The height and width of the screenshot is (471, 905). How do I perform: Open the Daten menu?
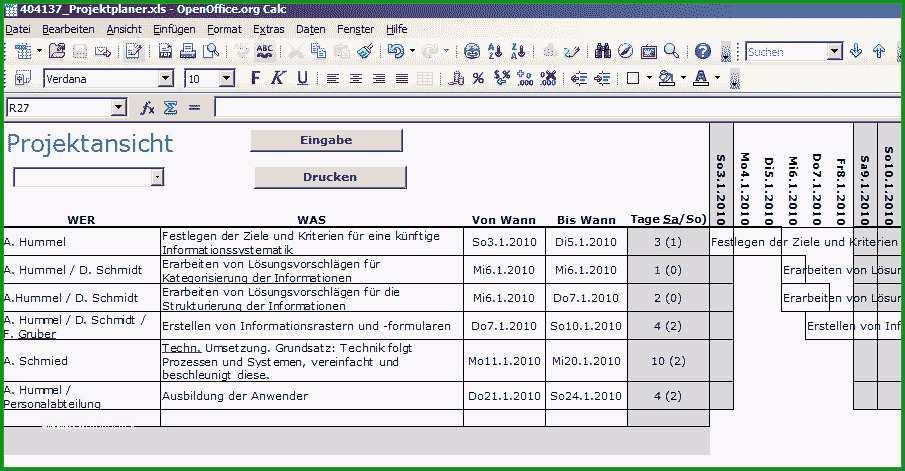click(x=311, y=29)
